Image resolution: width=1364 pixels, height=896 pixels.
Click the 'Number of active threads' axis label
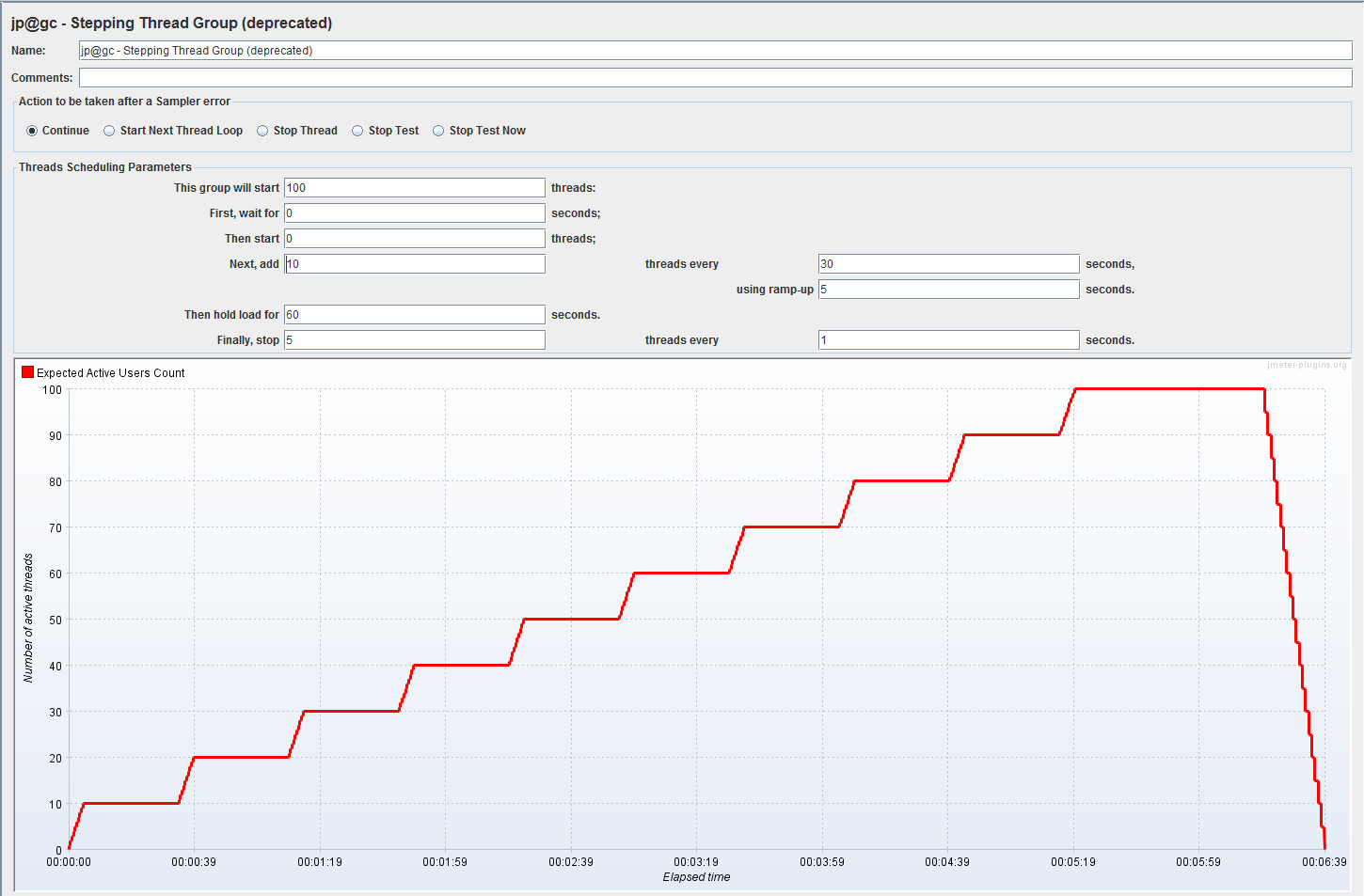[28, 618]
